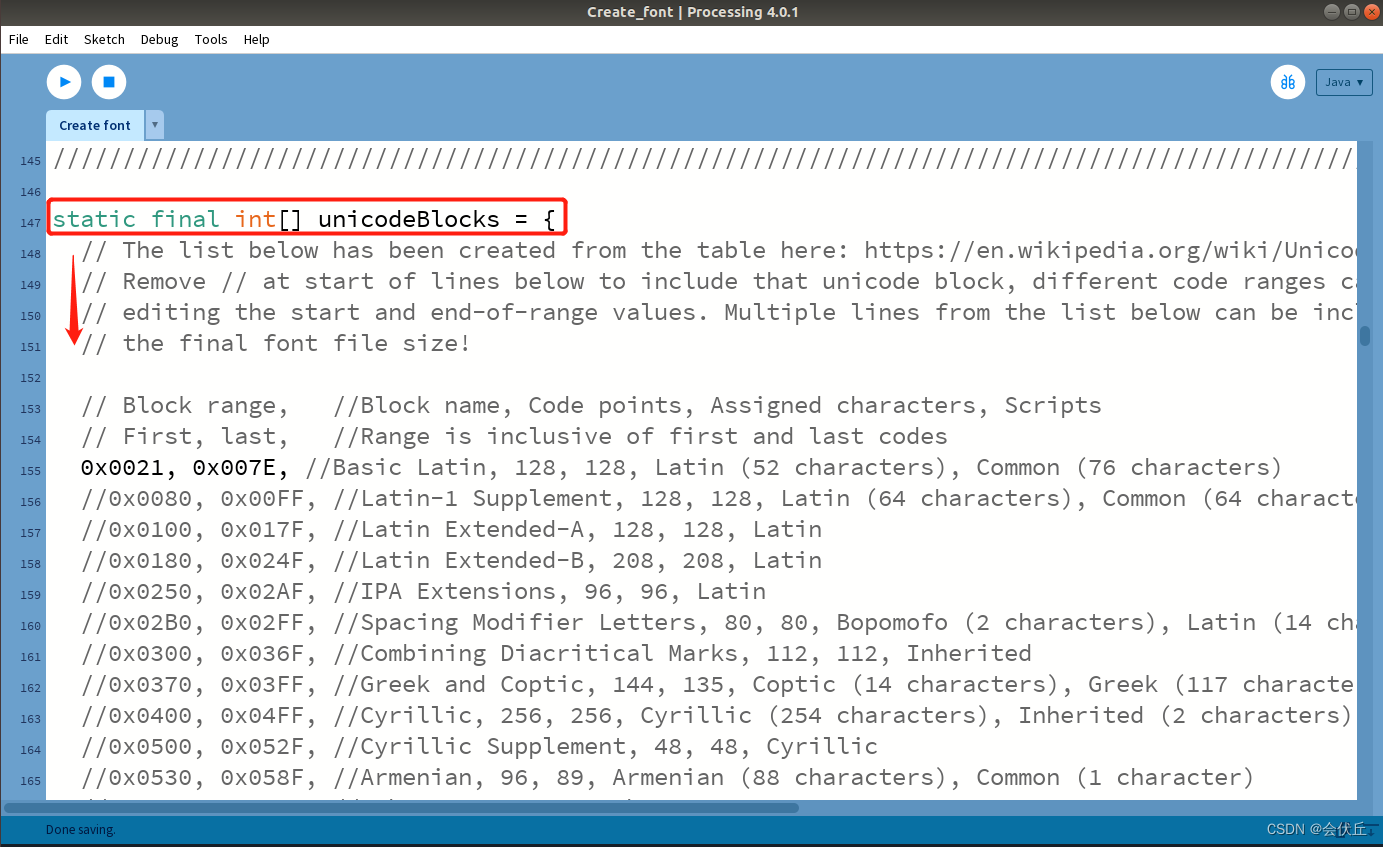Click the Greek and Coptic line
This screenshot has width=1383, height=847.
coord(718,684)
